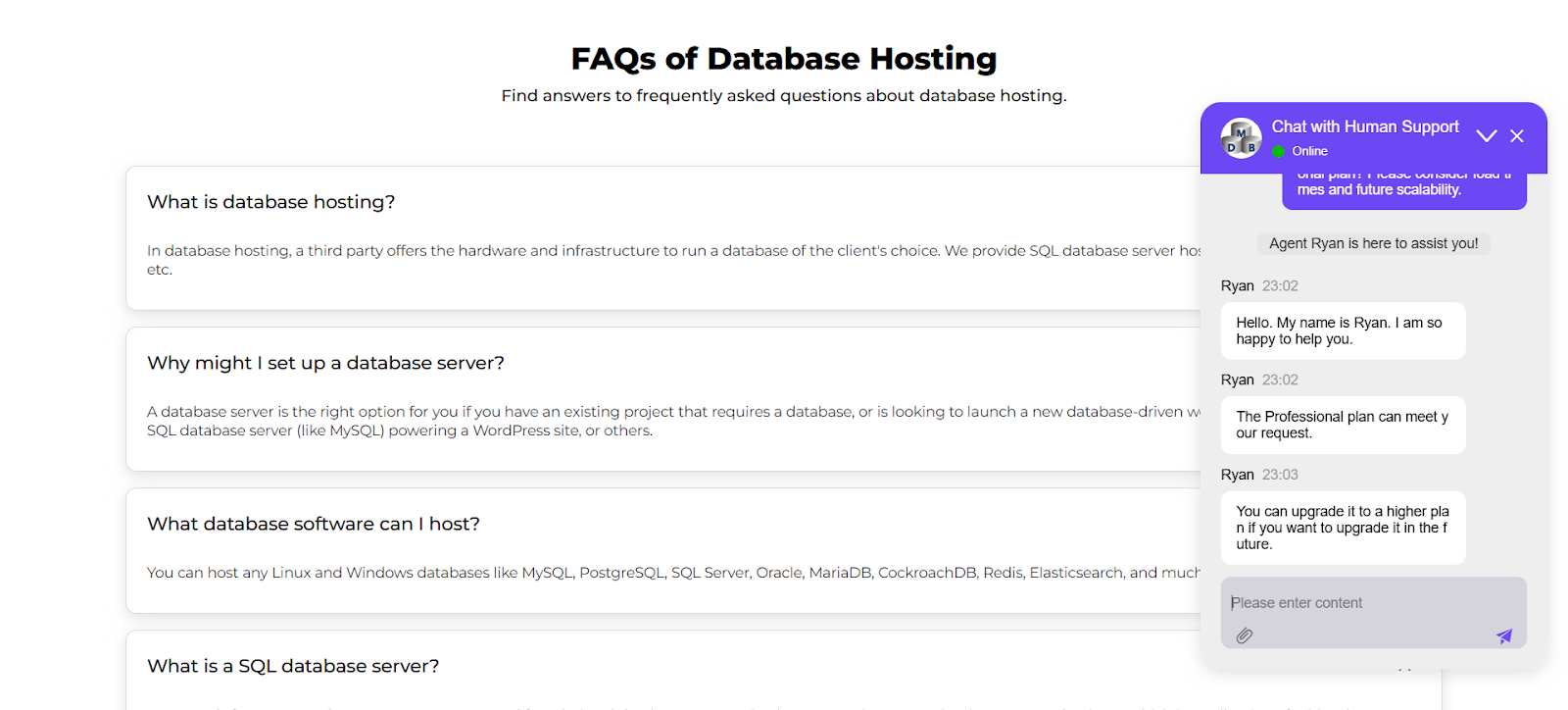Send the message with the paper plane icon
1568x710 pixels.
point(1504,635)
